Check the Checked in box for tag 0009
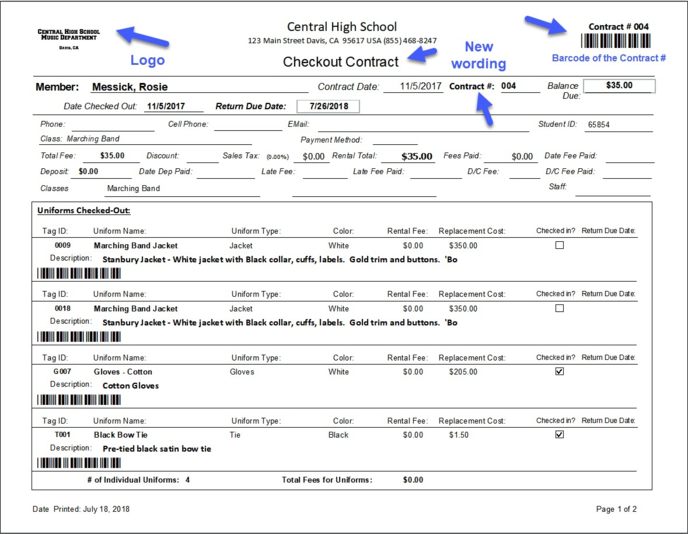 pyautogui.click(x=559, y=245)
